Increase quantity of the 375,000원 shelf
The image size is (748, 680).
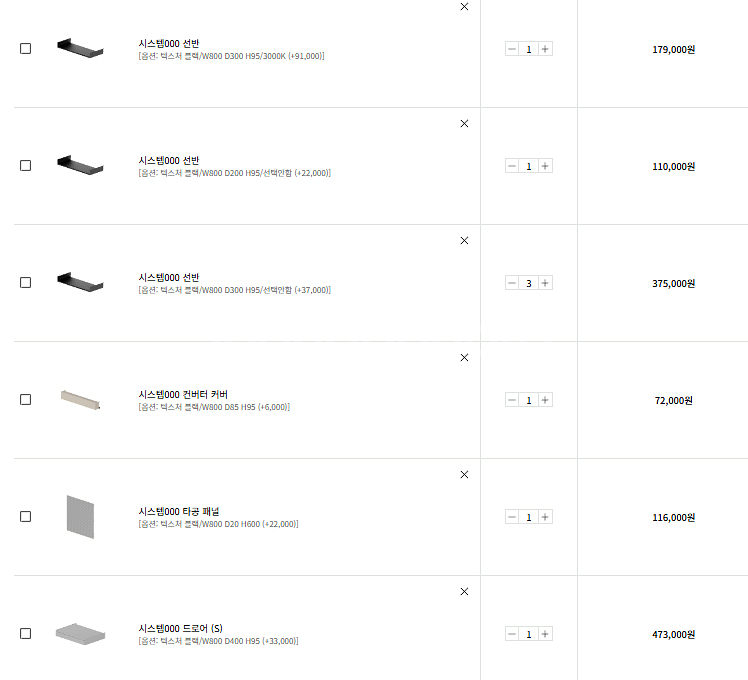(x=545, y=283)
